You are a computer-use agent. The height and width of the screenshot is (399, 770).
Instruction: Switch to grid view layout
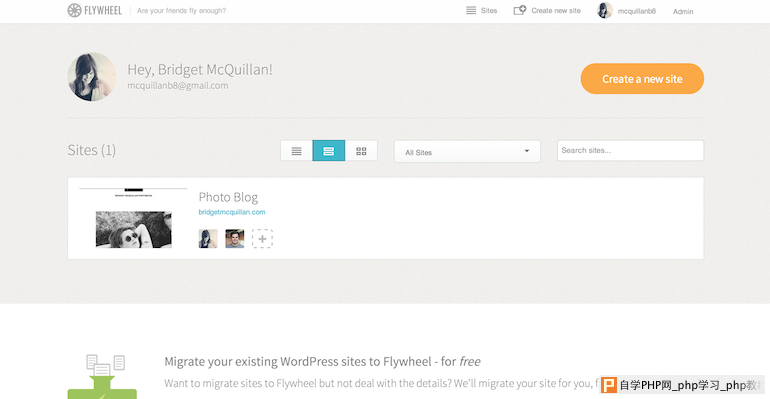click(361, 151)
